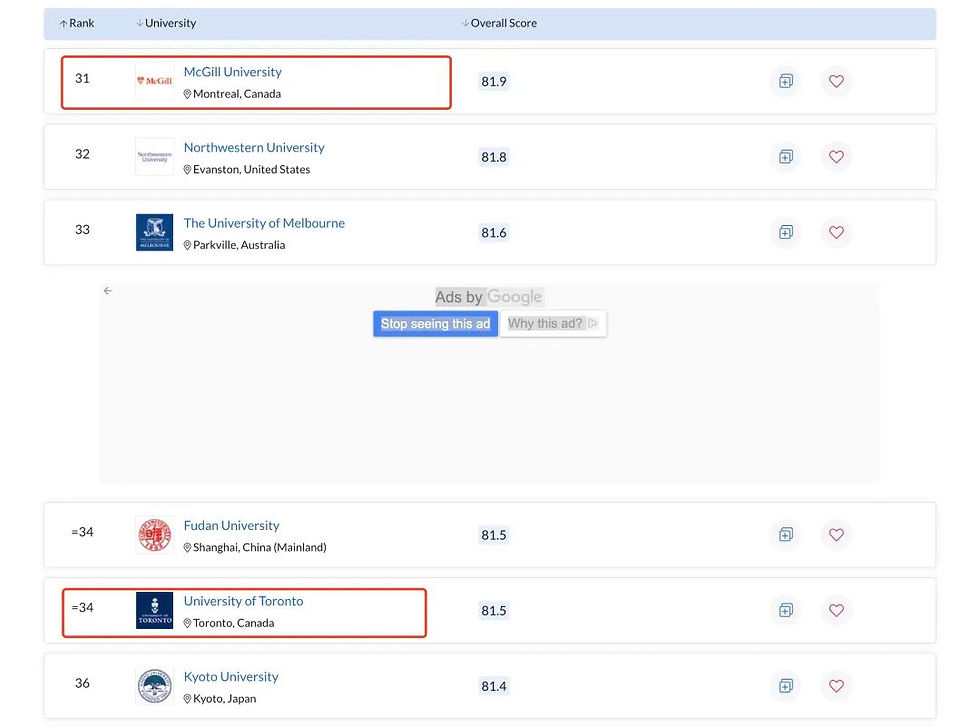Sort table by Overall Score column
The image size is (980, 727).
coord(499,23)
